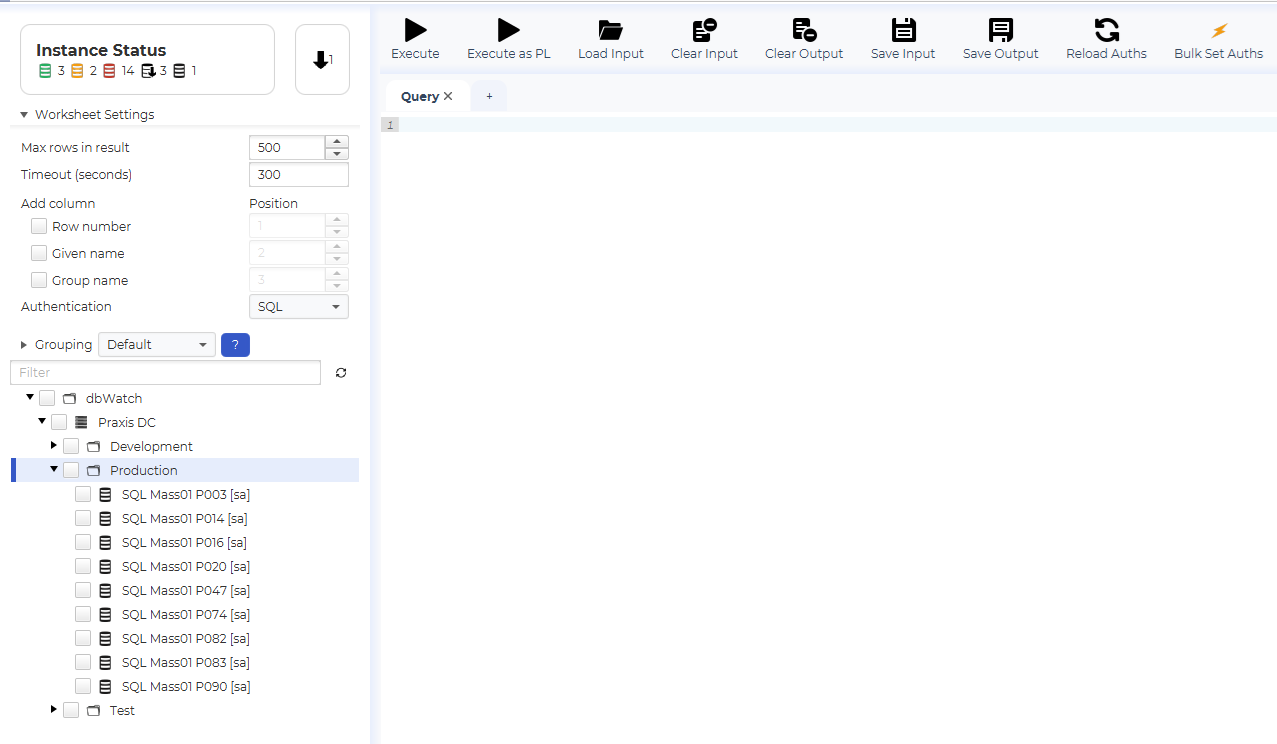Click the blue question mark help button
Image resolution: width=1277 pixels, height=744 pixels.
point(235,345)
